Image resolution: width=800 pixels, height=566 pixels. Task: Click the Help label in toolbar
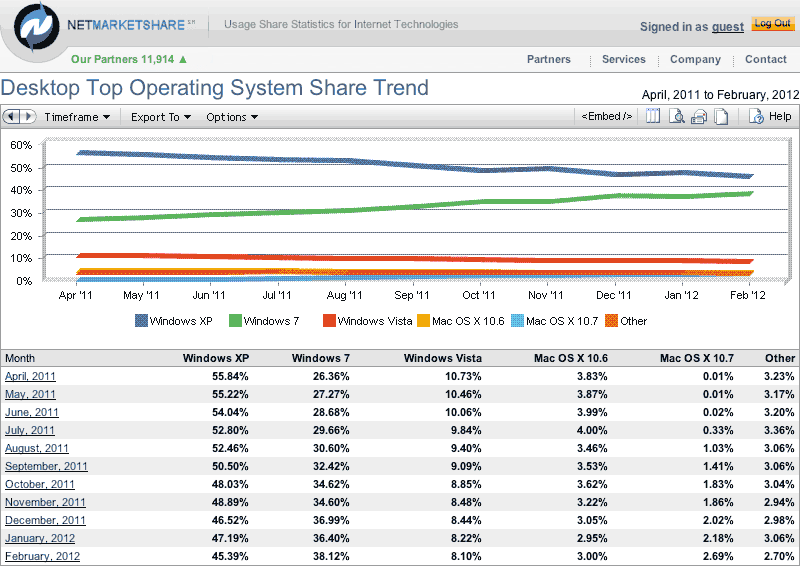click(x=780, y=116)
